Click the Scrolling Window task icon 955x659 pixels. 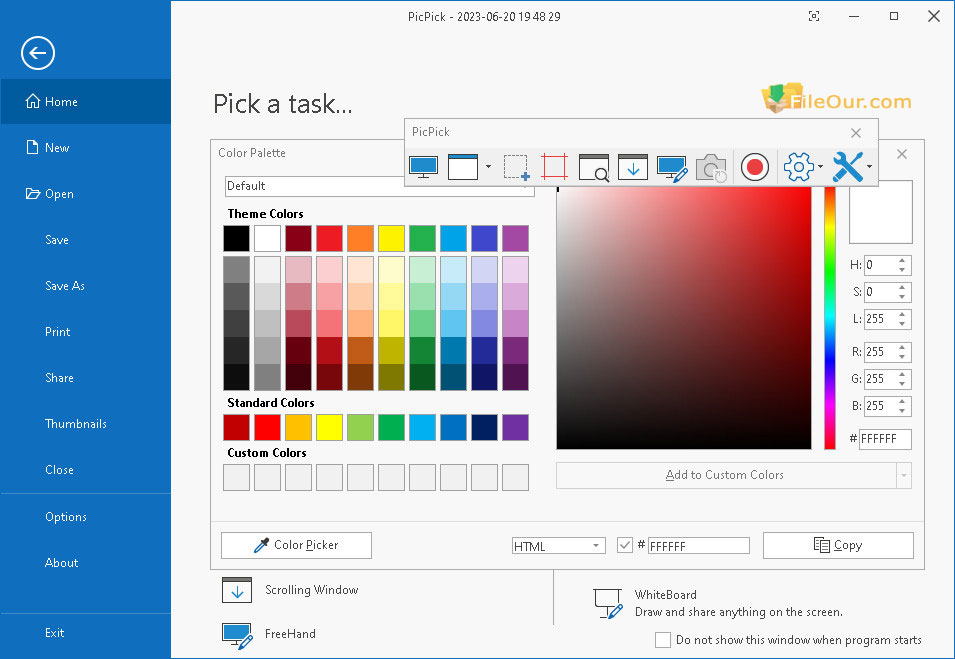pos(237,590)
